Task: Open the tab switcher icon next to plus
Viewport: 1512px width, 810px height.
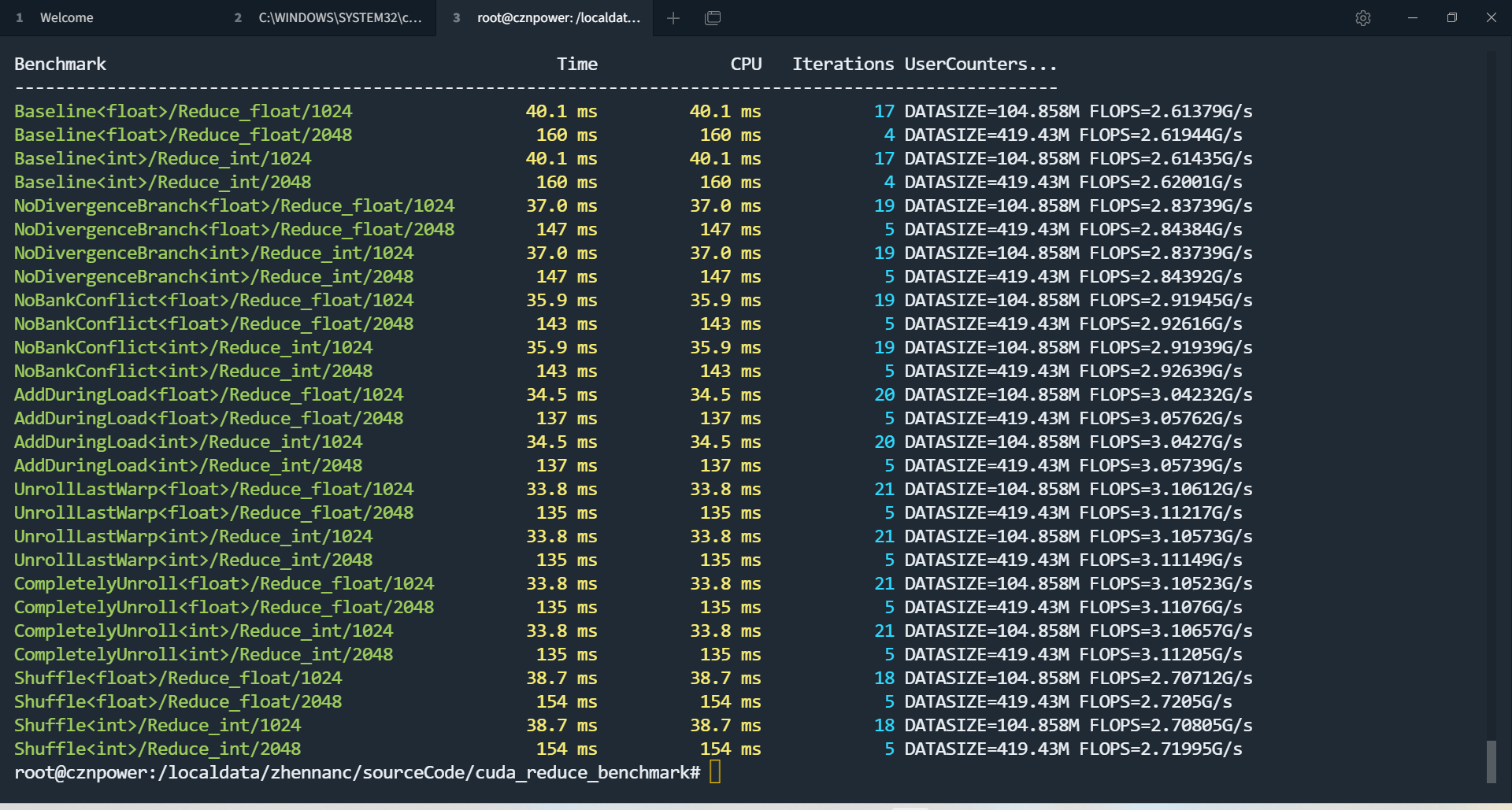Action: pos(713,17)
